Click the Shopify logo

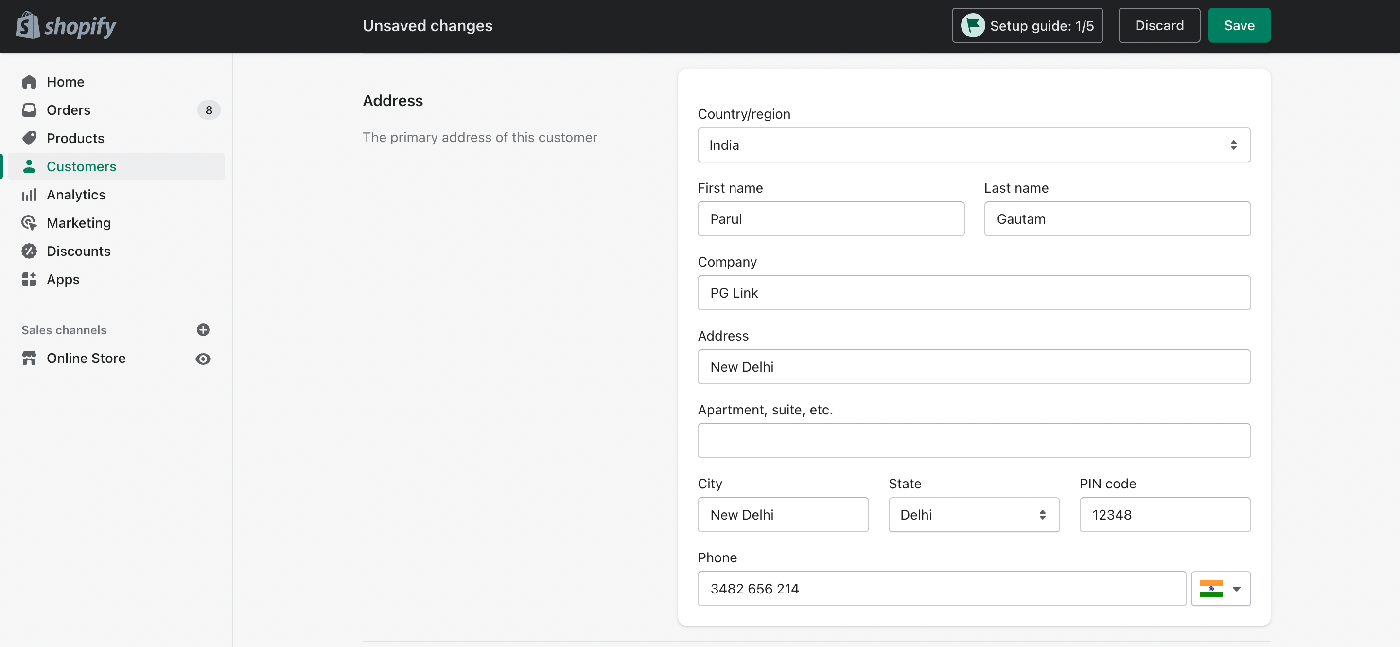tap(66, 26)
